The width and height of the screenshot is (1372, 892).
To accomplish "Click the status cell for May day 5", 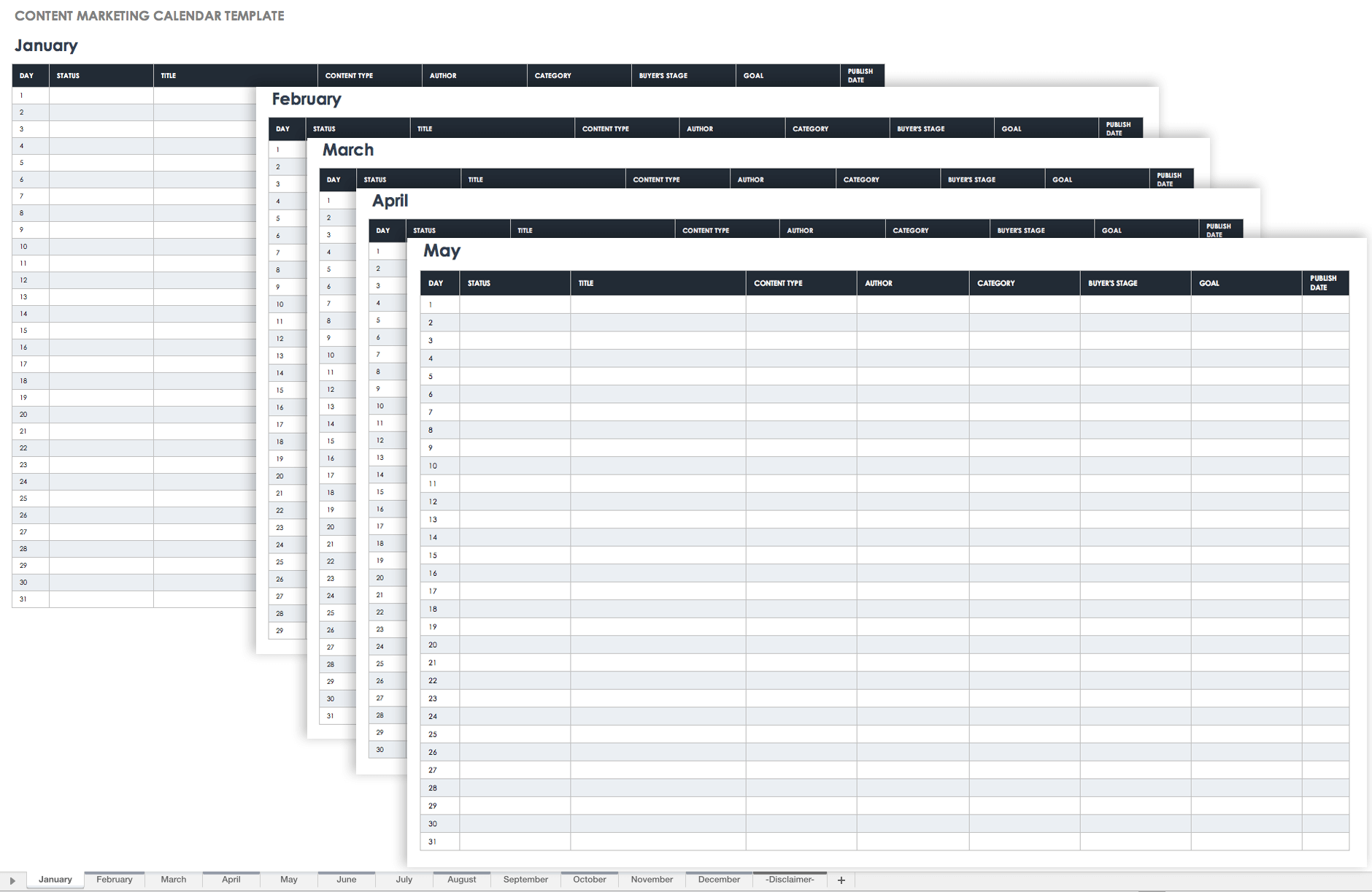I will 514,376.
